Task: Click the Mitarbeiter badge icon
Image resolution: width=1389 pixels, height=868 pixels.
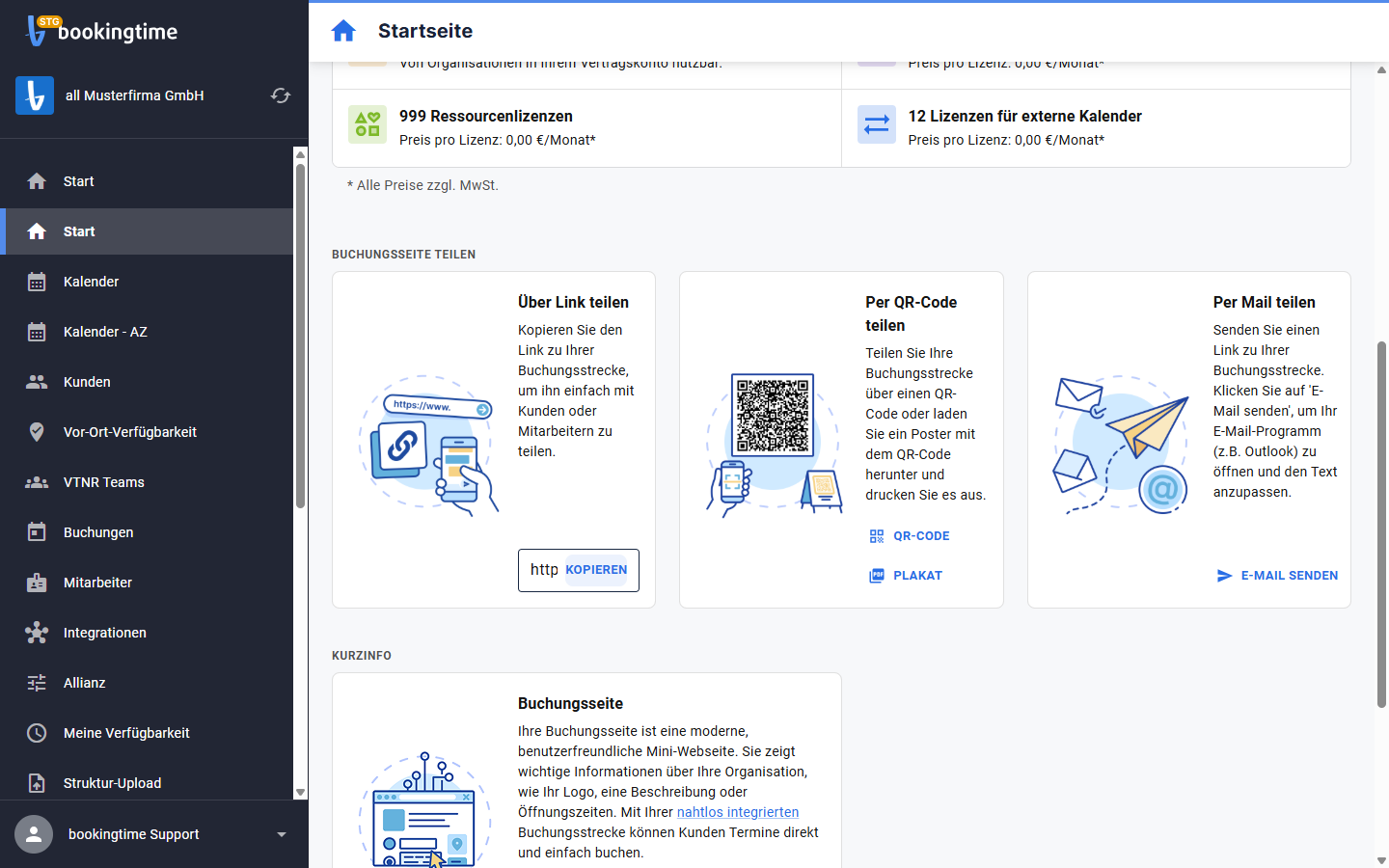Action: pos(37,583)
